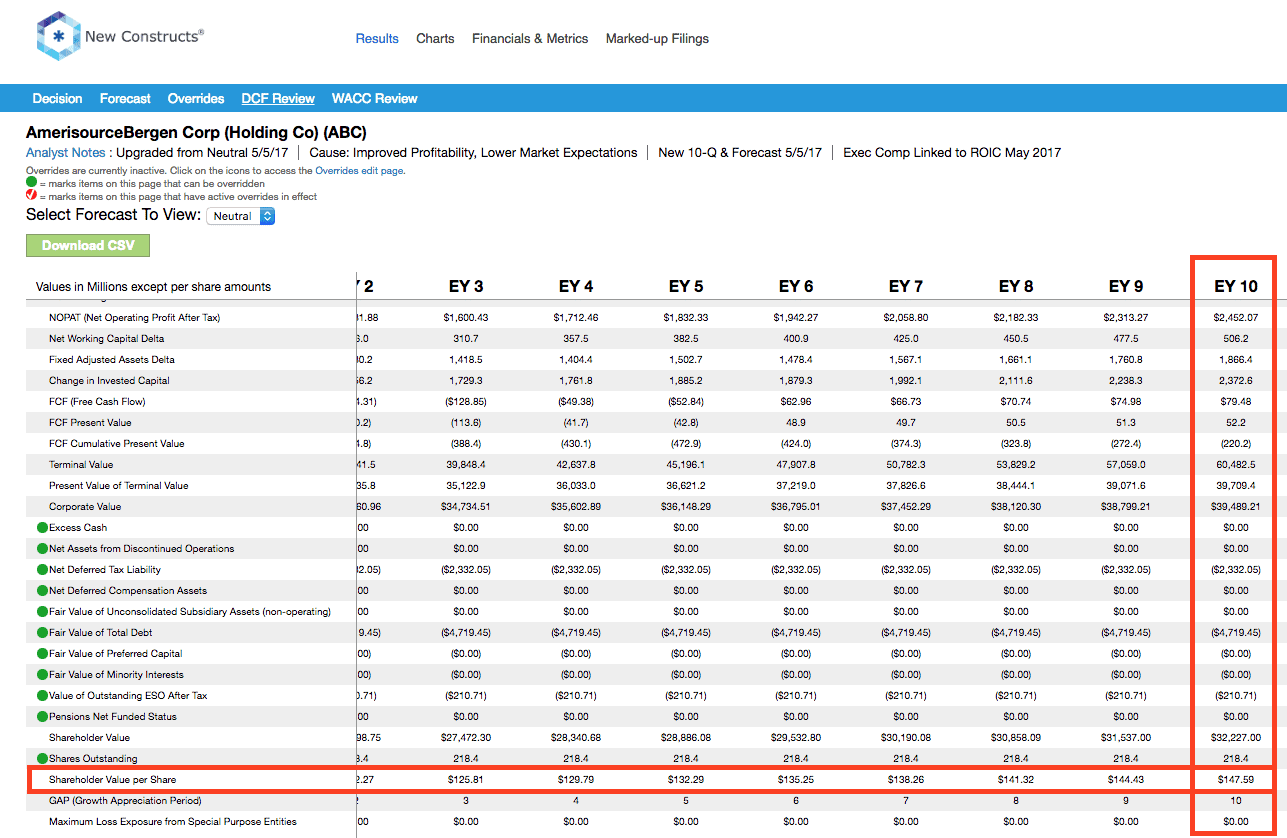The height and width of the screenshot is (838, 1287).
Task: Click the $32,227.00 shareholder value cell
Action: click(x=1236, y=738)
